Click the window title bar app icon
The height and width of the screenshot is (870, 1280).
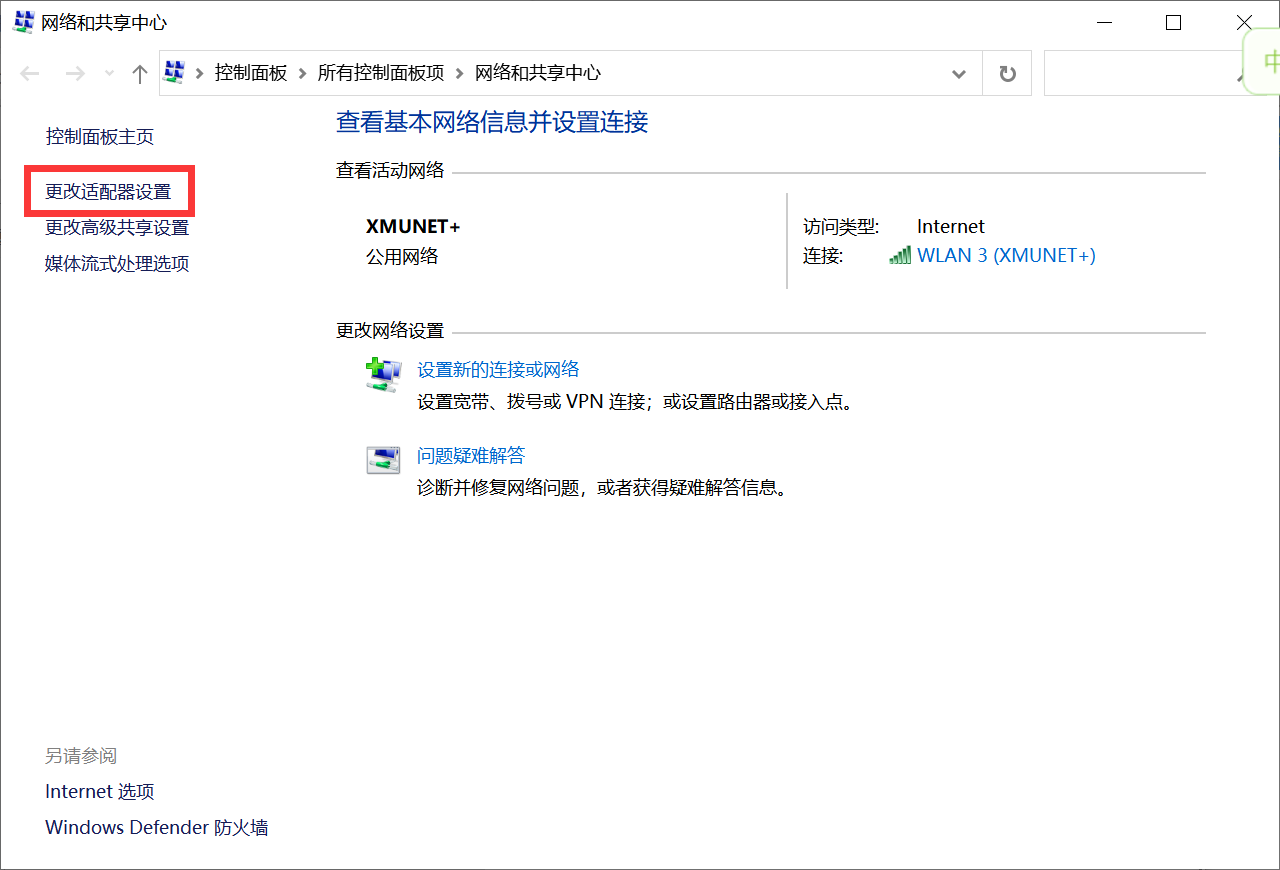point(23,22)
